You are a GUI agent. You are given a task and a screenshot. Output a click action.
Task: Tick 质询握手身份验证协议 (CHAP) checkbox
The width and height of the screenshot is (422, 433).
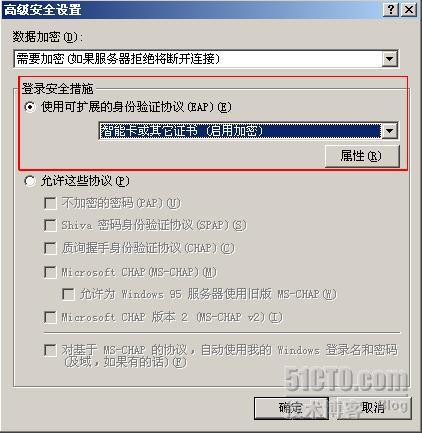point(50,248)
